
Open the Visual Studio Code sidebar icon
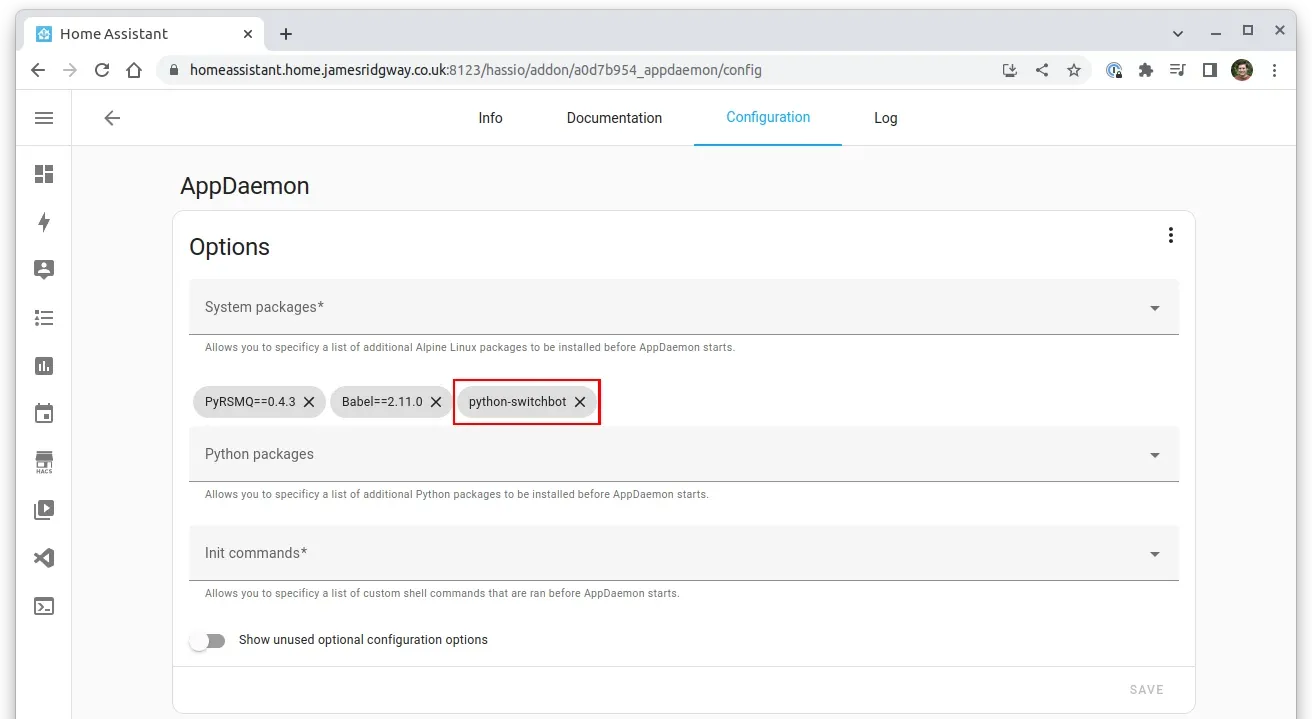pos(44,558)
